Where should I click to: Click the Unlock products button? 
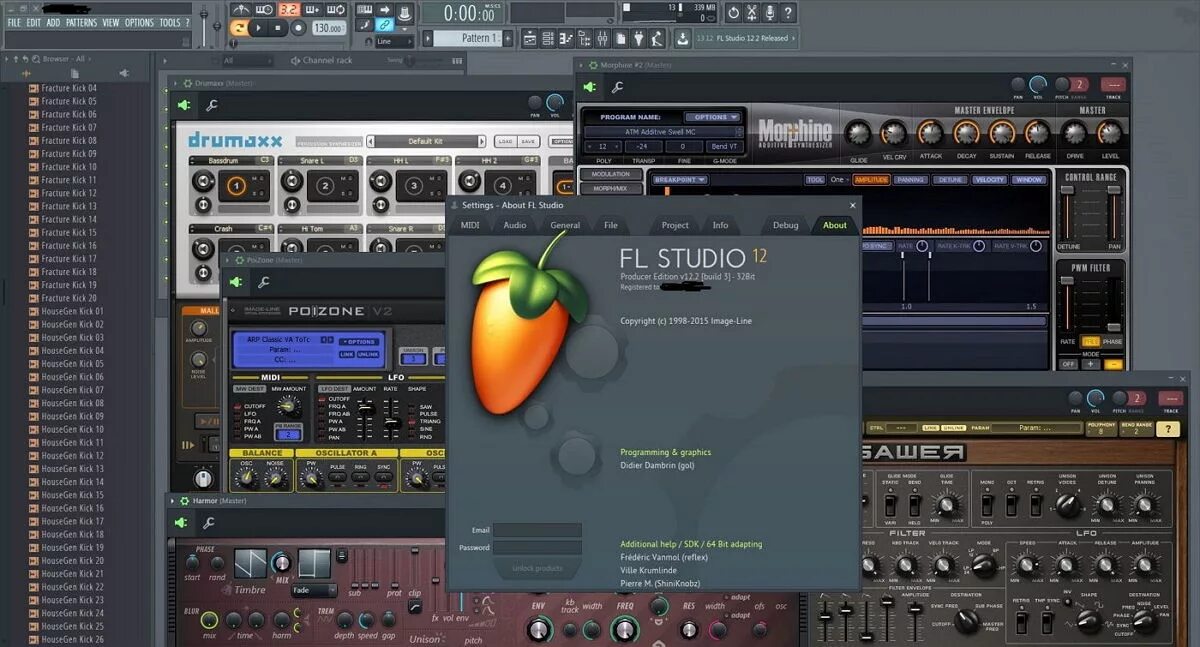point(536,568)
